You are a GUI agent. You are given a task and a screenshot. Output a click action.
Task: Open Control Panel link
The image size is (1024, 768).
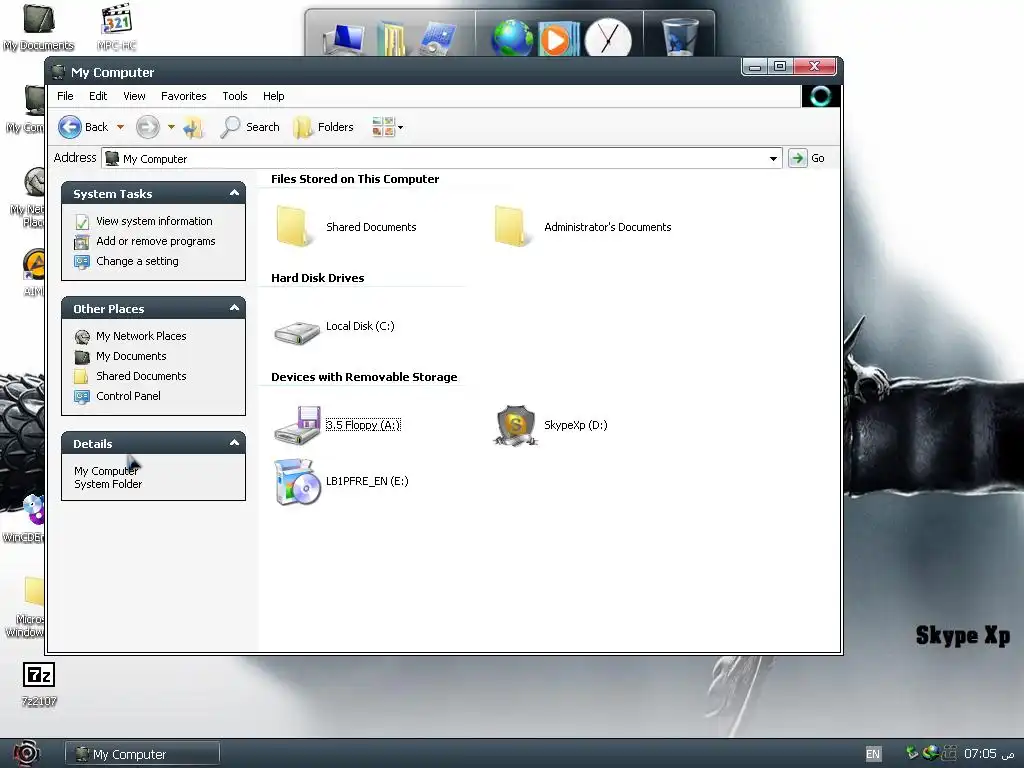(128, 396)
